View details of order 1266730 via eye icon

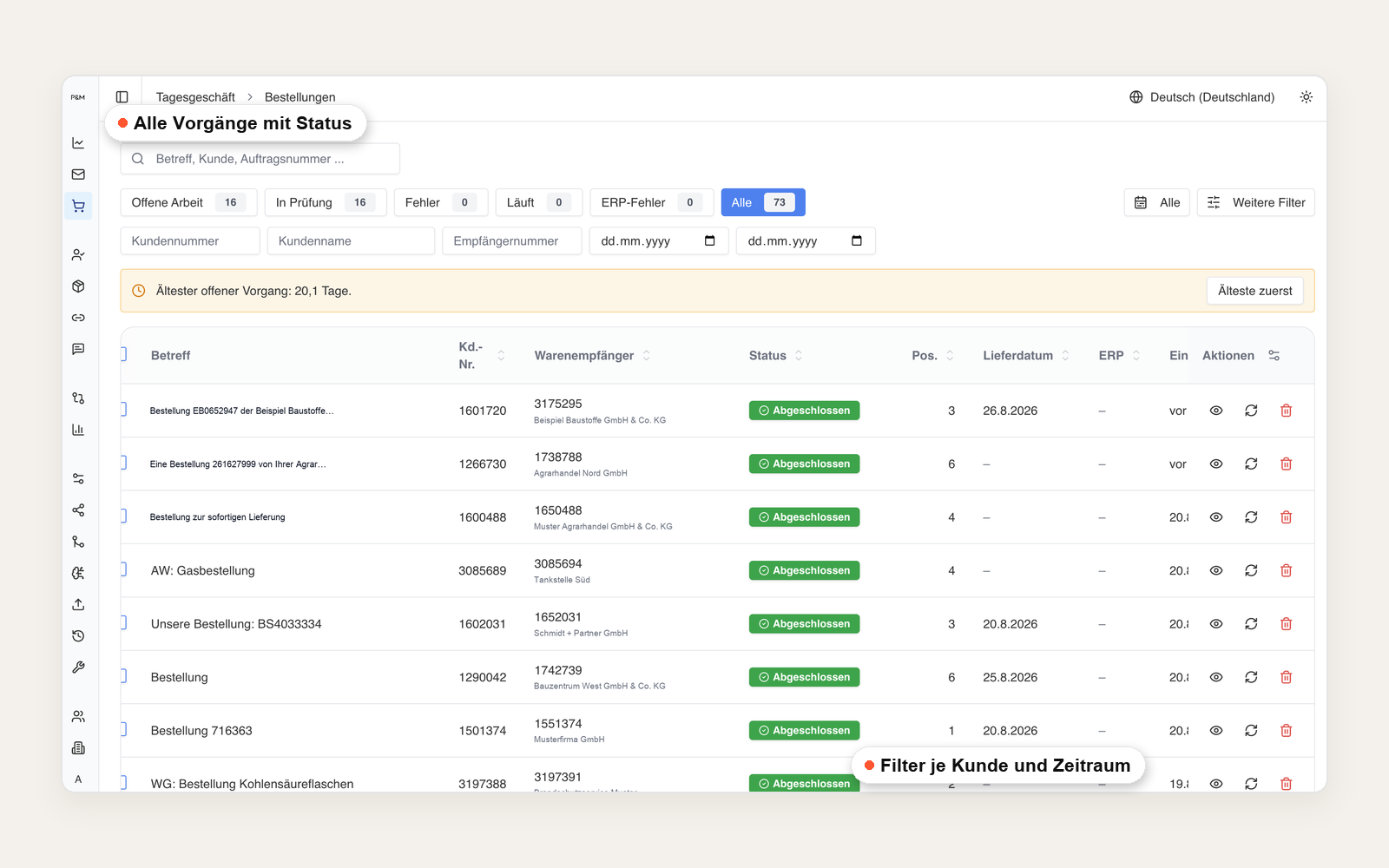point(1216,464)
